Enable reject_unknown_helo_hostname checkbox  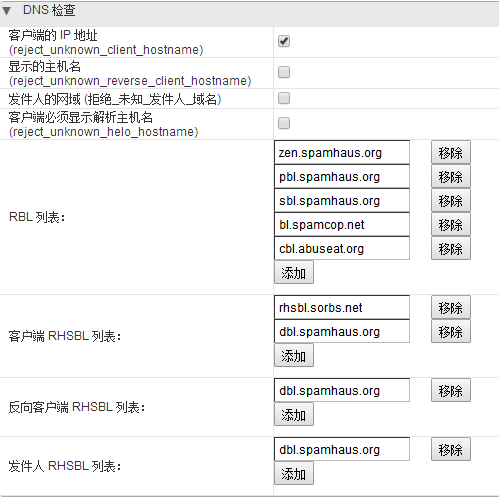coord(284,123)
